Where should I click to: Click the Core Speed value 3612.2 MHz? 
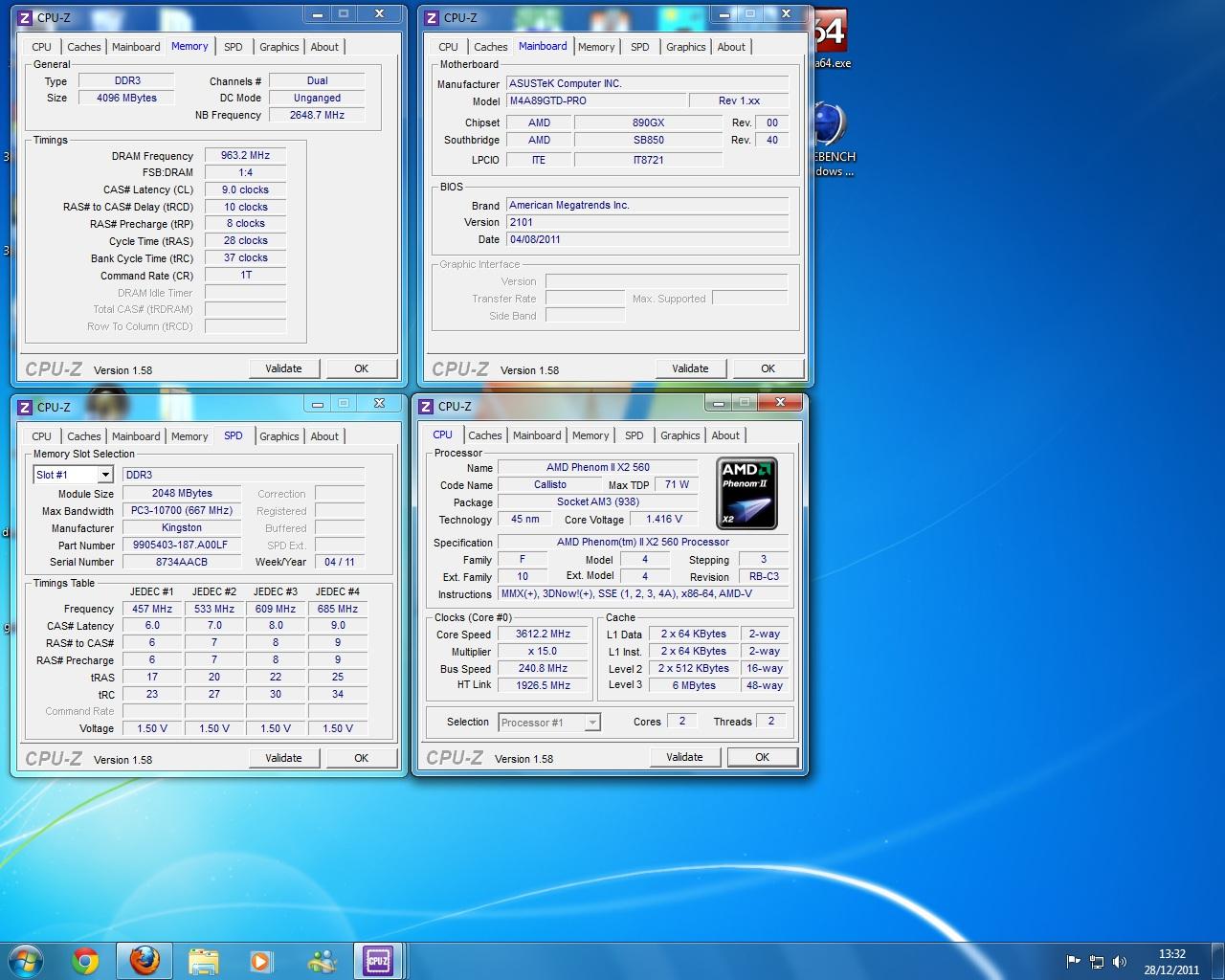pyautogui.click(x=544, y=634)
